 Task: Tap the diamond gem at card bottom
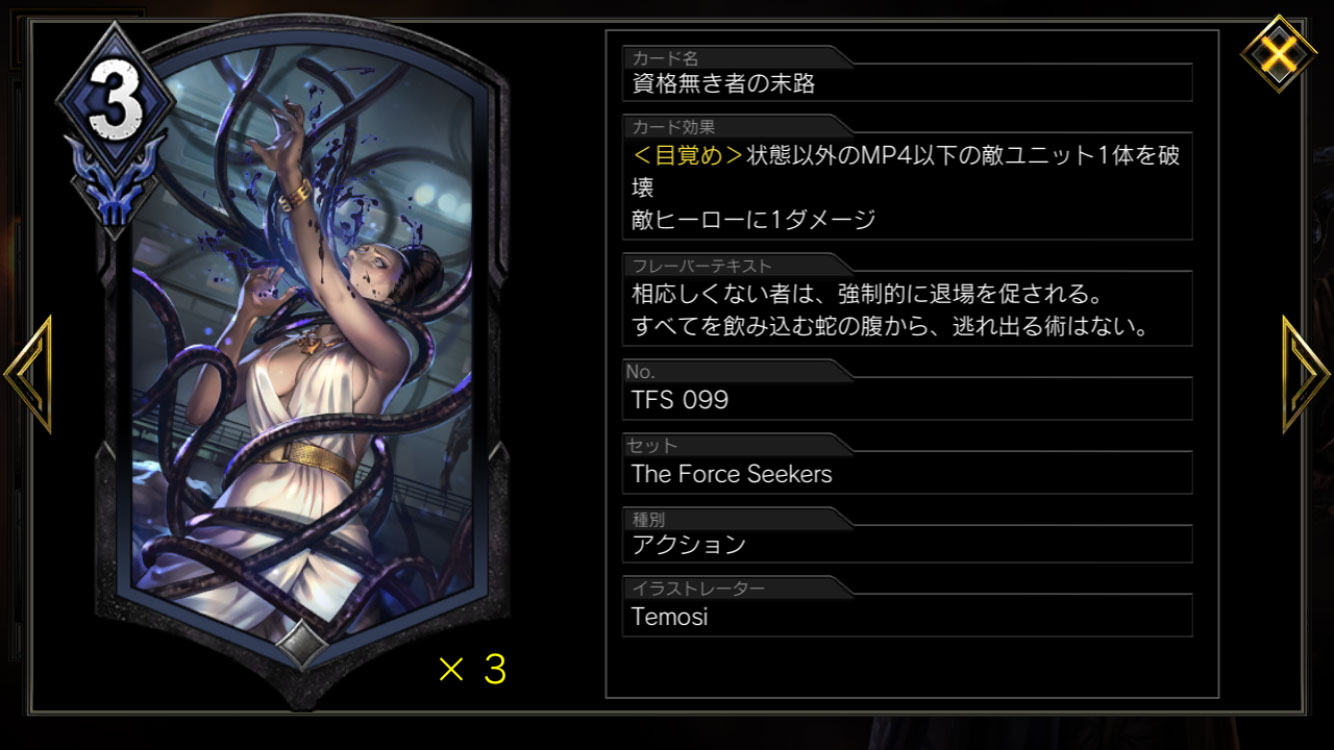point(302,643)
